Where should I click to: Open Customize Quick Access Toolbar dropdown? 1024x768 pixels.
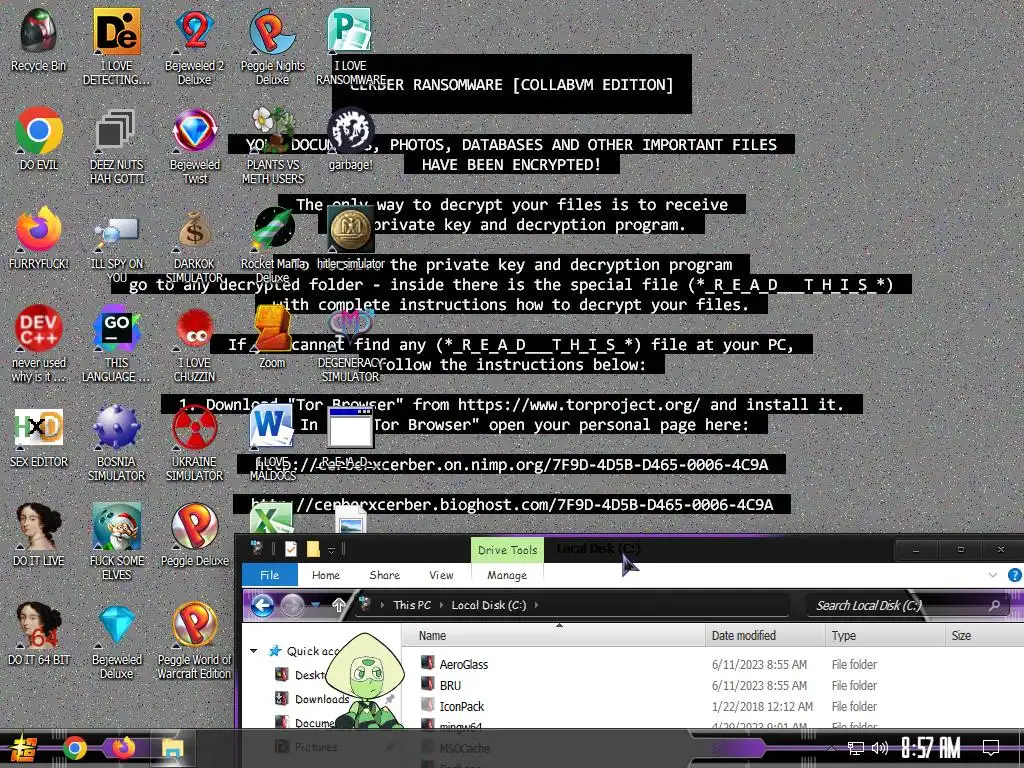pyautogui.click(x=331, y=551)
